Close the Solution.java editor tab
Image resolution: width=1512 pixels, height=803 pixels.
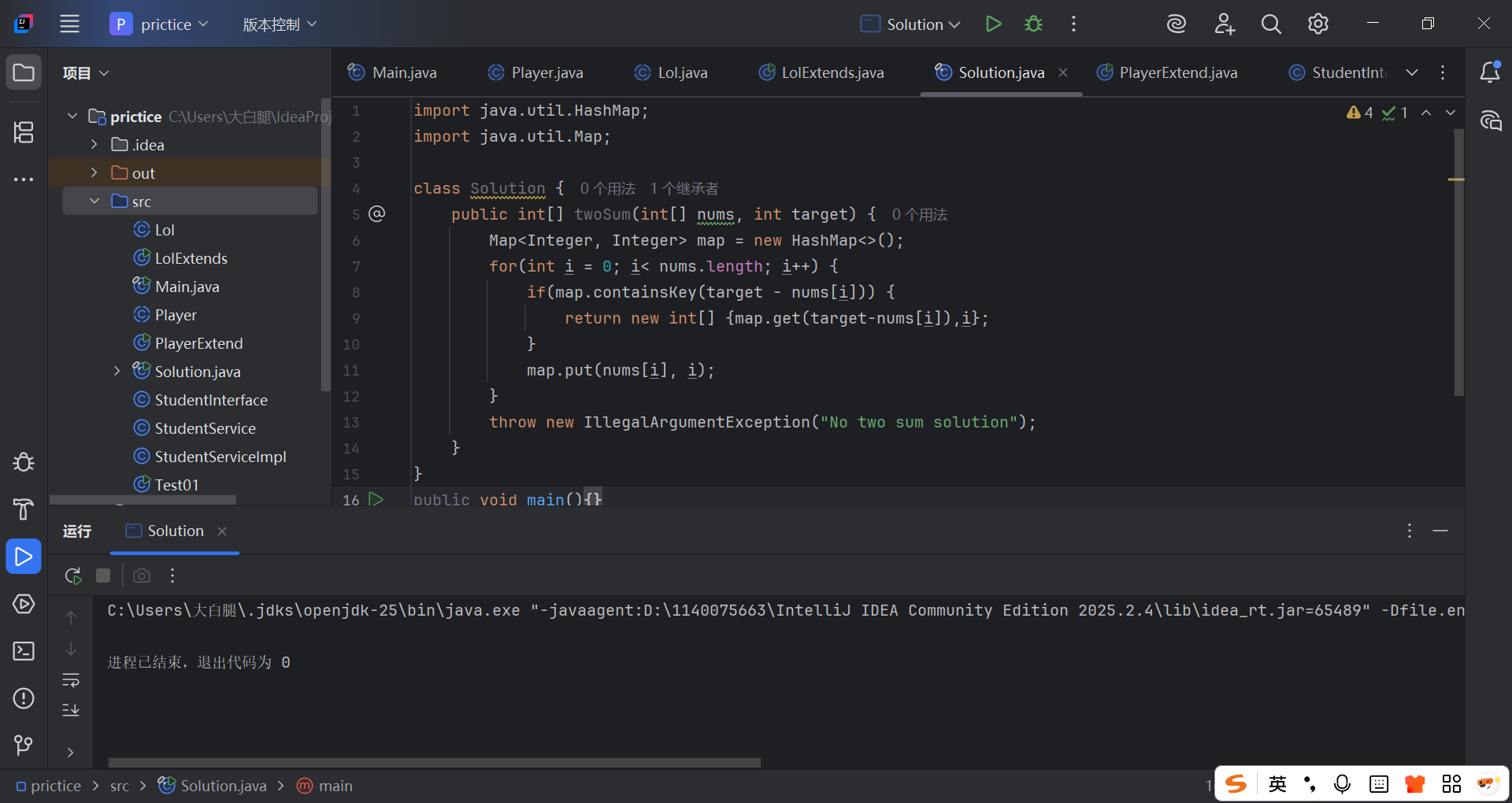coord(1063,72)
